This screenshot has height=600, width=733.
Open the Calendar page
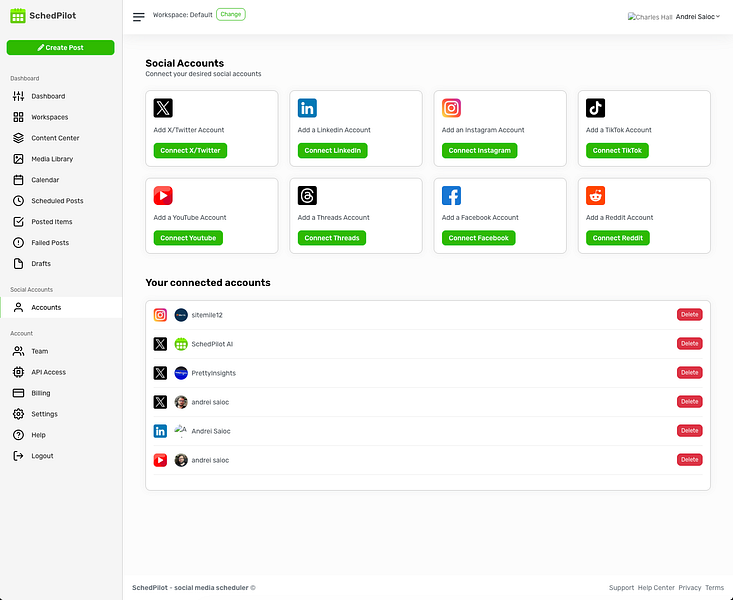coord(61,180)
